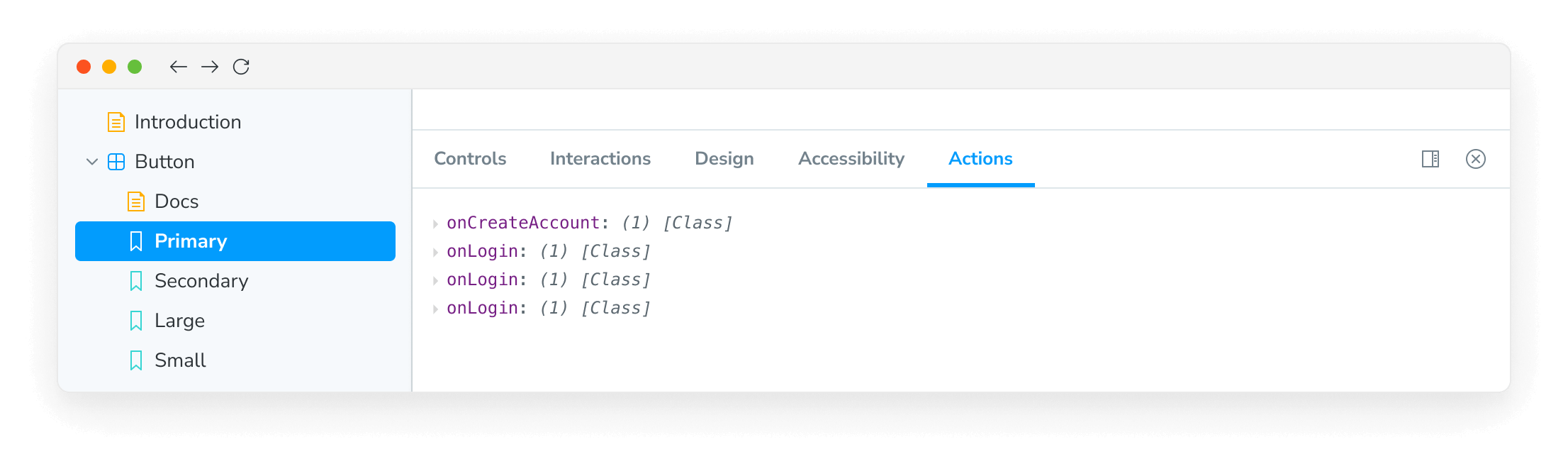Collapse the Button component tree
Image resolution: width=1568 pixels, height=464 pixels.
(x=91, y=161)
